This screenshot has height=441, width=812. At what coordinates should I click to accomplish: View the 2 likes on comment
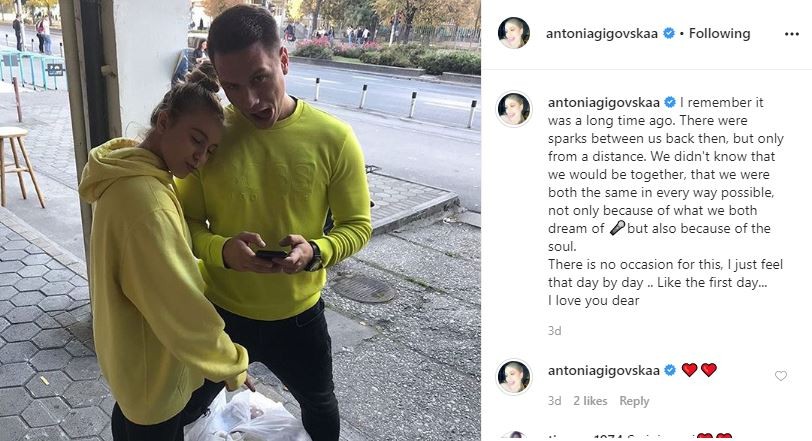(x=590, y=401)
